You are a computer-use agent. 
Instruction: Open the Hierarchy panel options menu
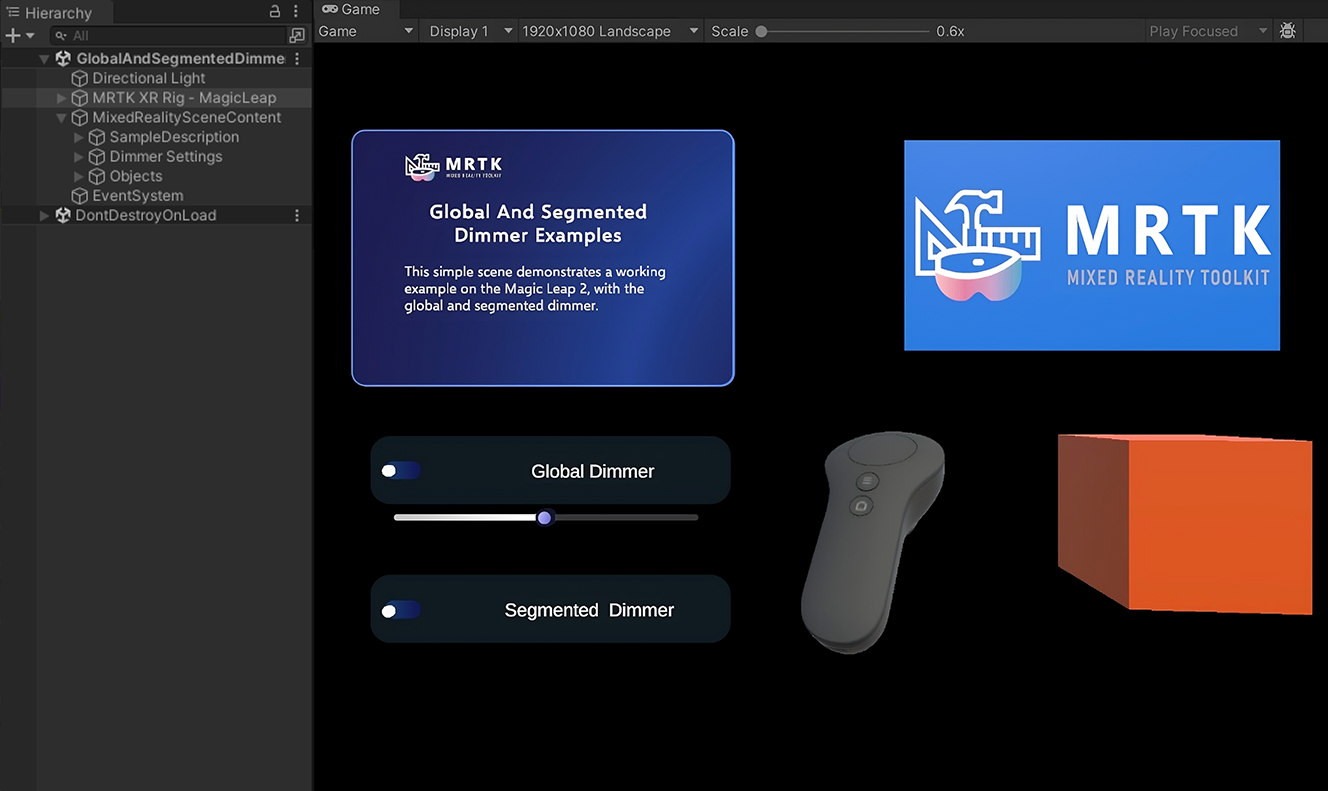(x=295, y=11)
